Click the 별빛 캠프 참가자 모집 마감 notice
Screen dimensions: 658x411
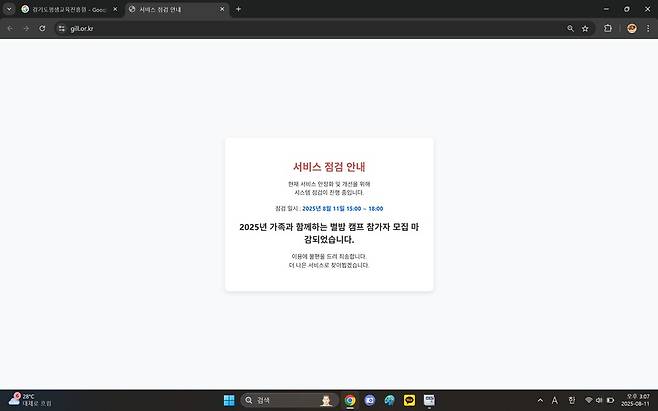point(329,233)
